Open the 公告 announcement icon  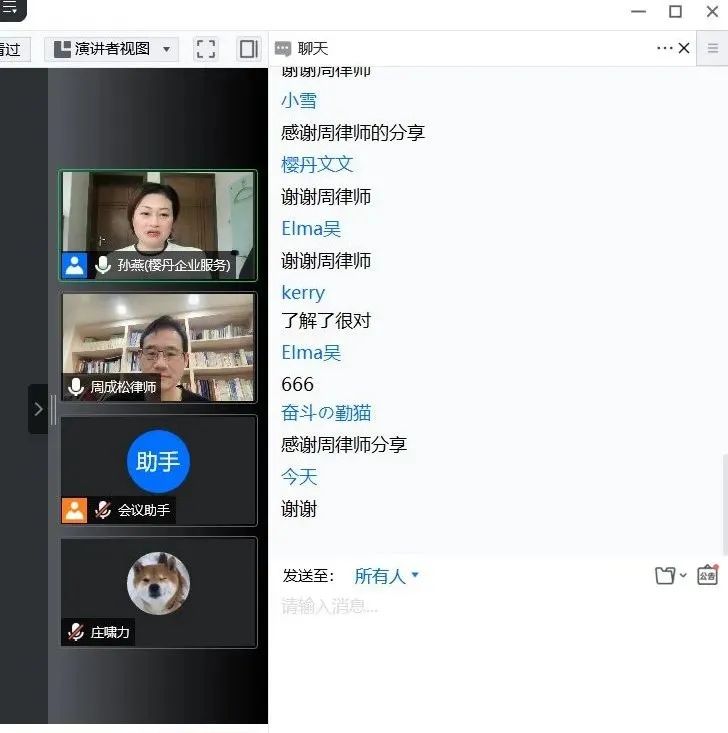click(x=707, y=576)
